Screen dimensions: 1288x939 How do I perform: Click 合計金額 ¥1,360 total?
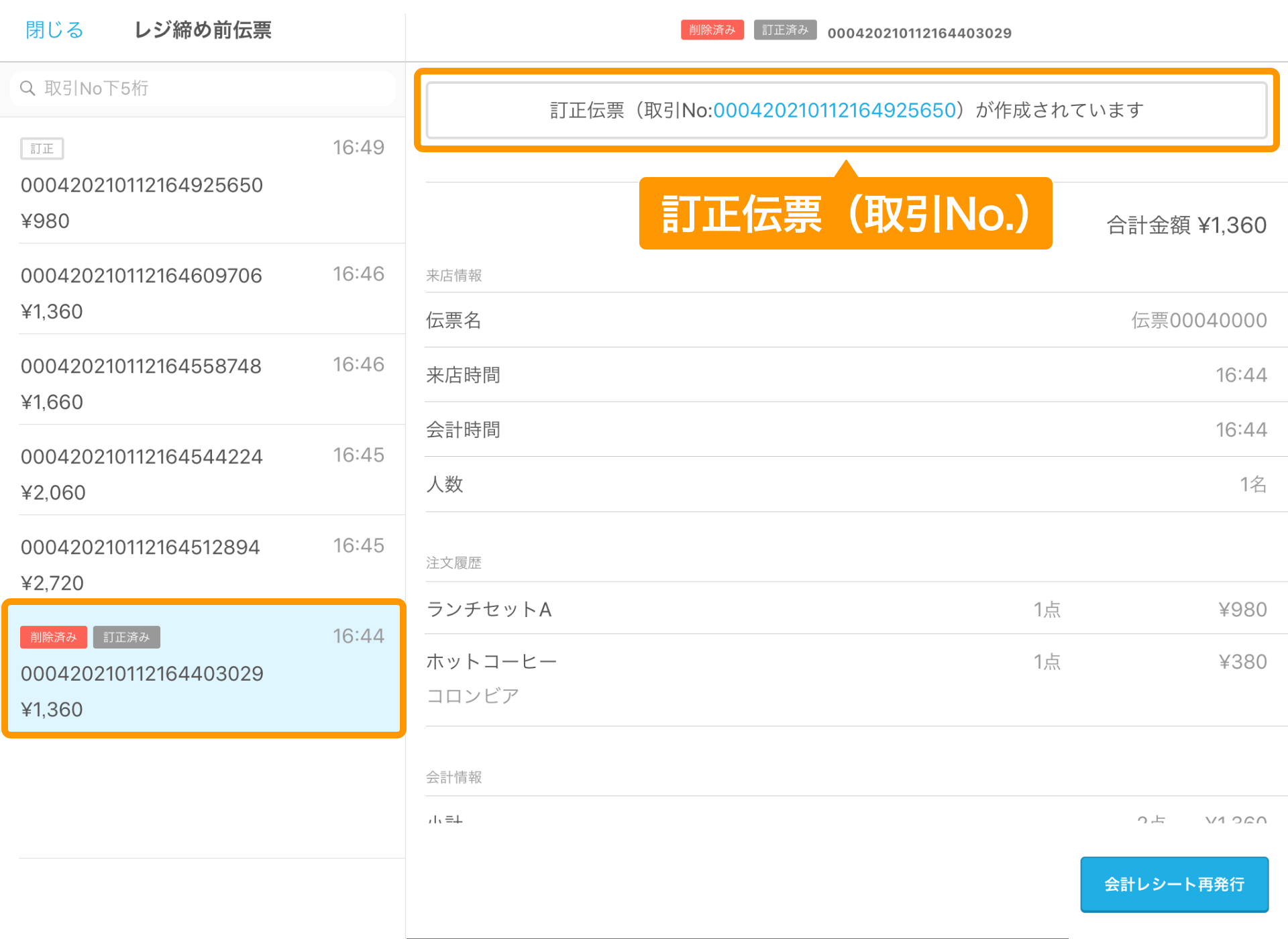pyautogui.click(x=1186, y=225)
